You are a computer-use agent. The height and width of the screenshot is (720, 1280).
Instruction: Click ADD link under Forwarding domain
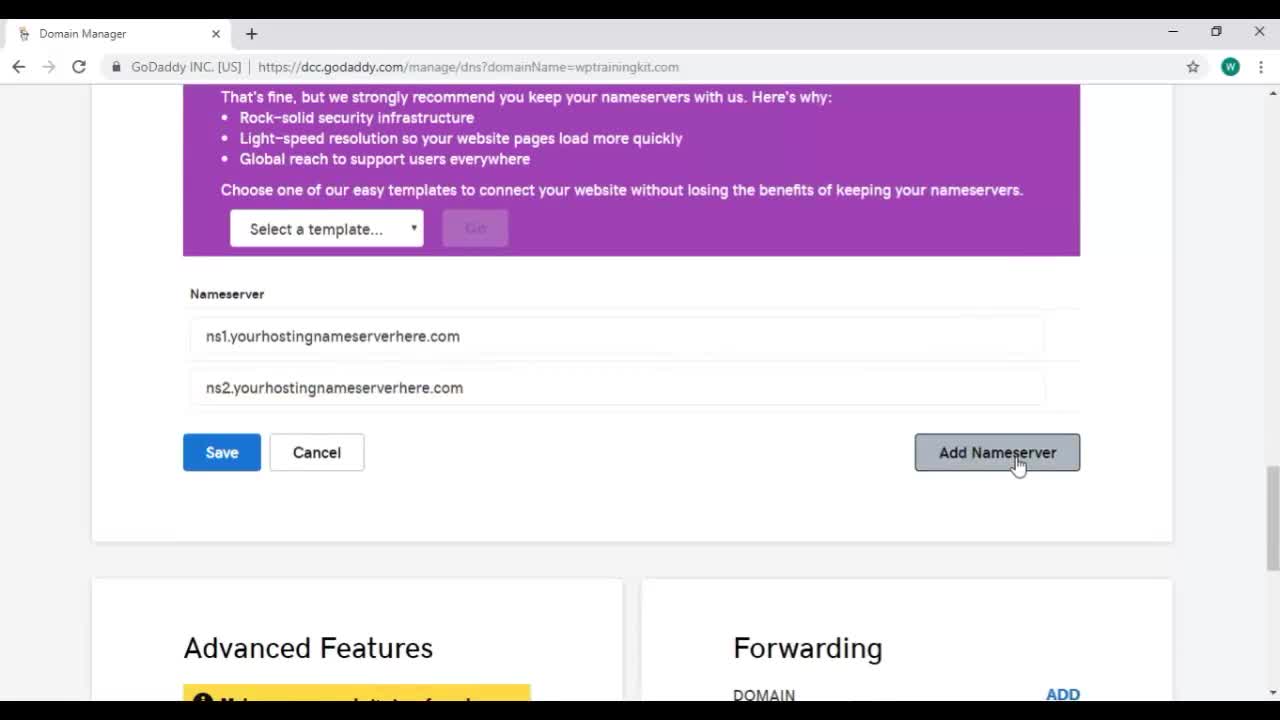point(1062,694)
